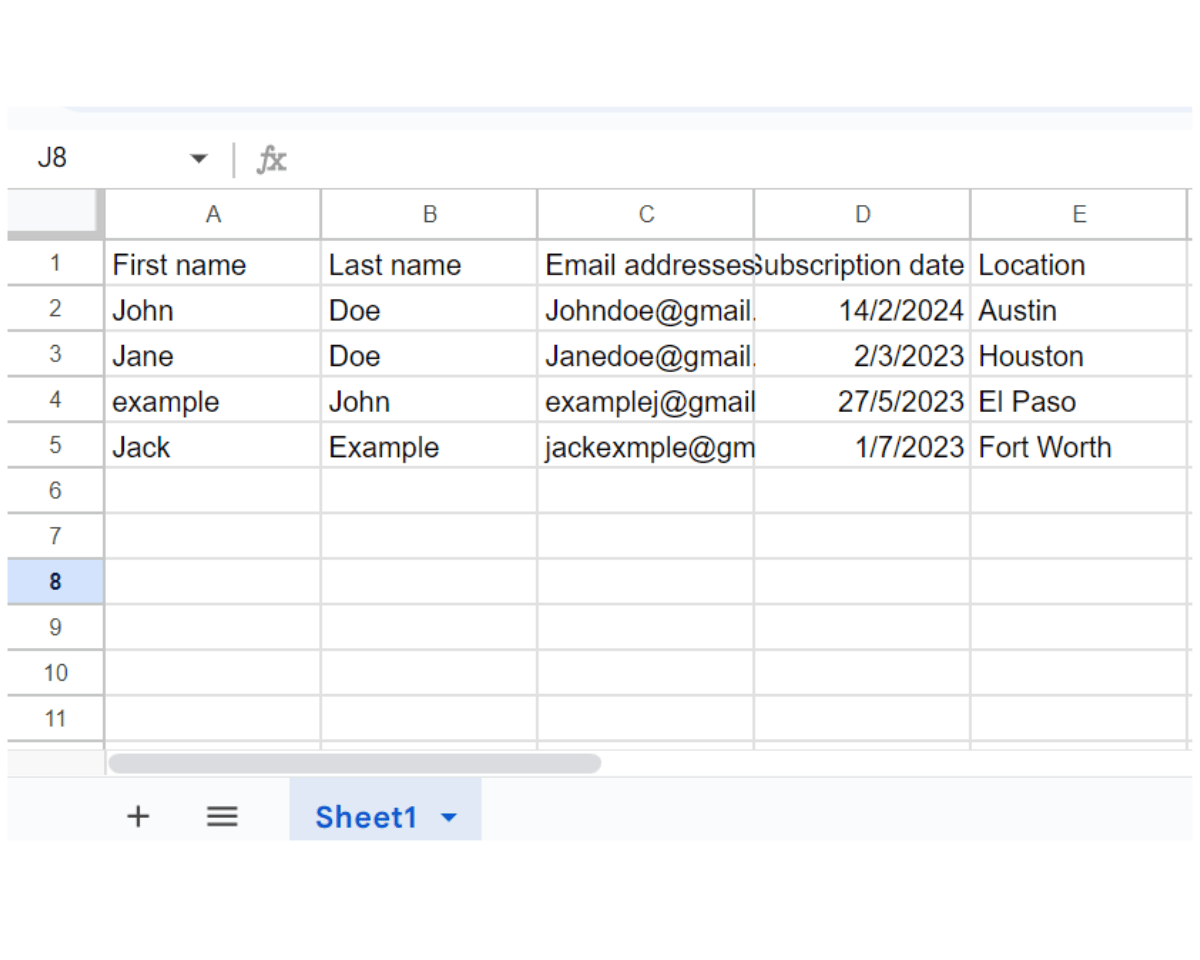Select row 9 header
Screen dimensions: 1200x960
tap(55, 628)
